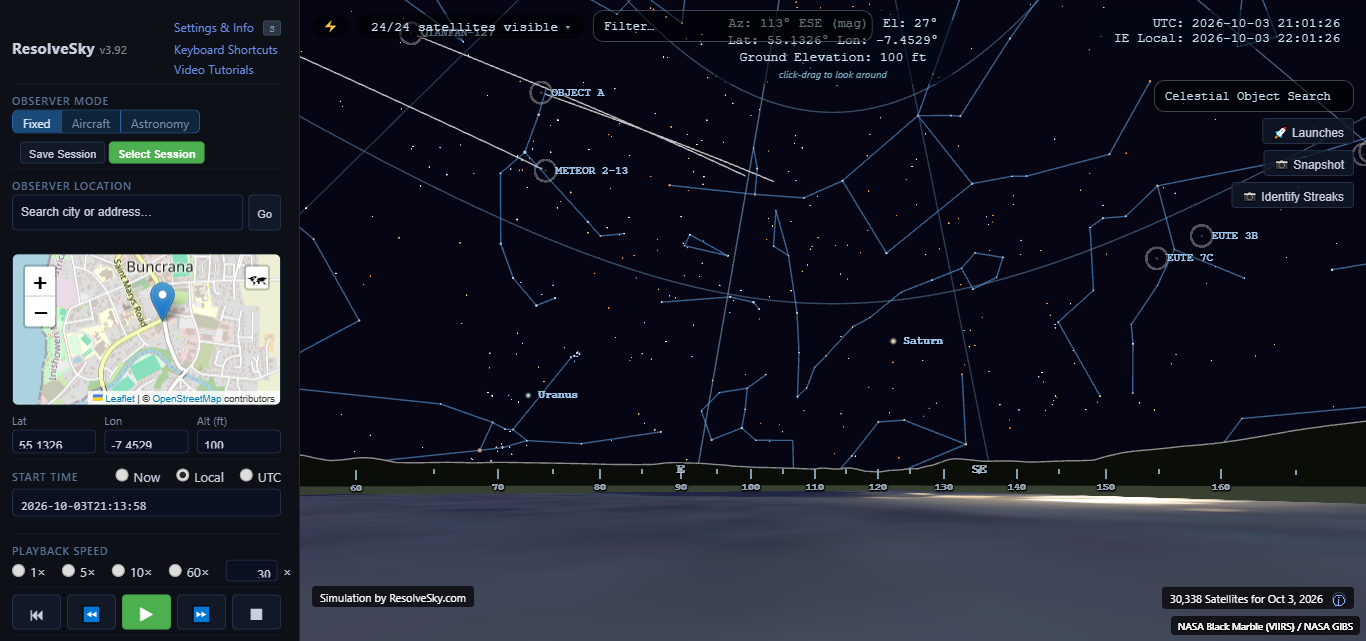Click the Uranus planet marker
Screen dimensions: 1366x641
click(528, 395)
